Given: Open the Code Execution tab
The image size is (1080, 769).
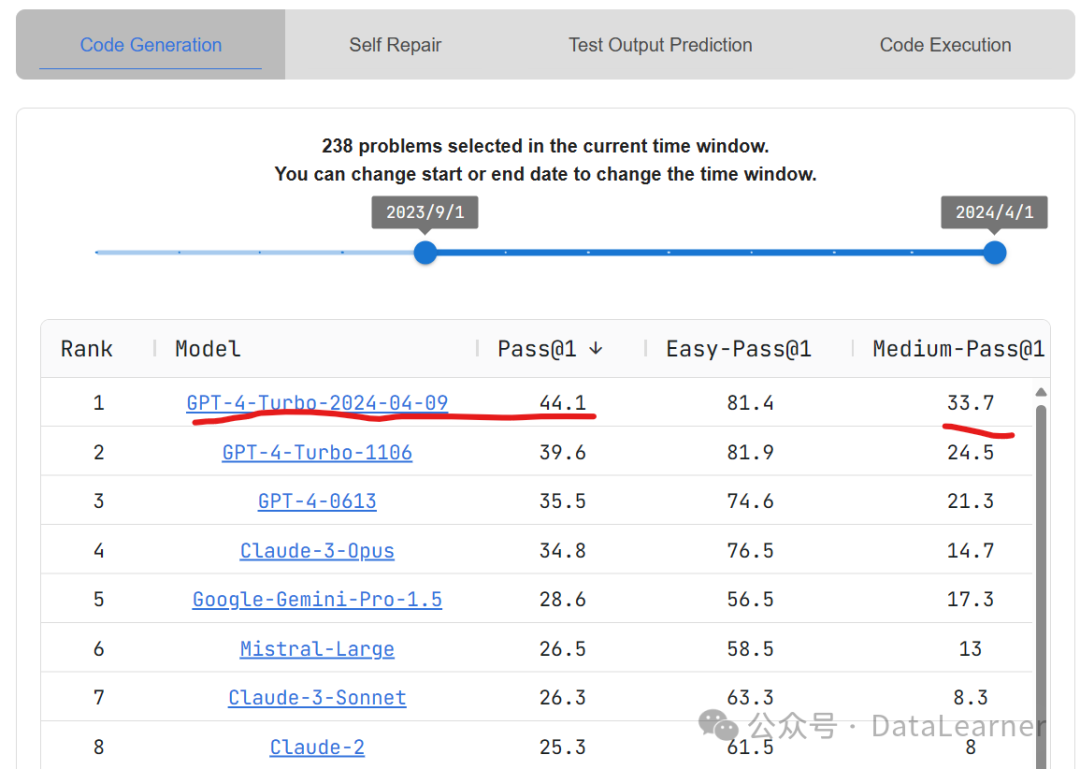Looking at the screenshot, I should pos(945,45).
